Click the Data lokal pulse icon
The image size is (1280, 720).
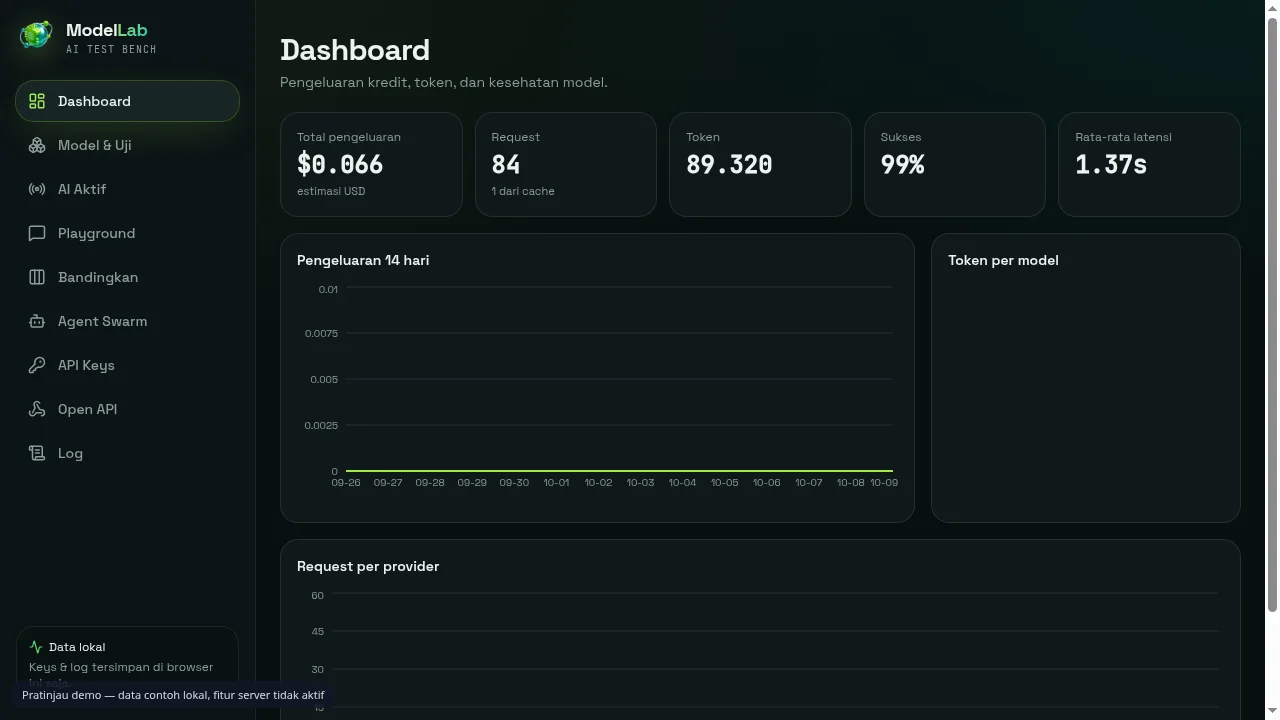point(36,647)
